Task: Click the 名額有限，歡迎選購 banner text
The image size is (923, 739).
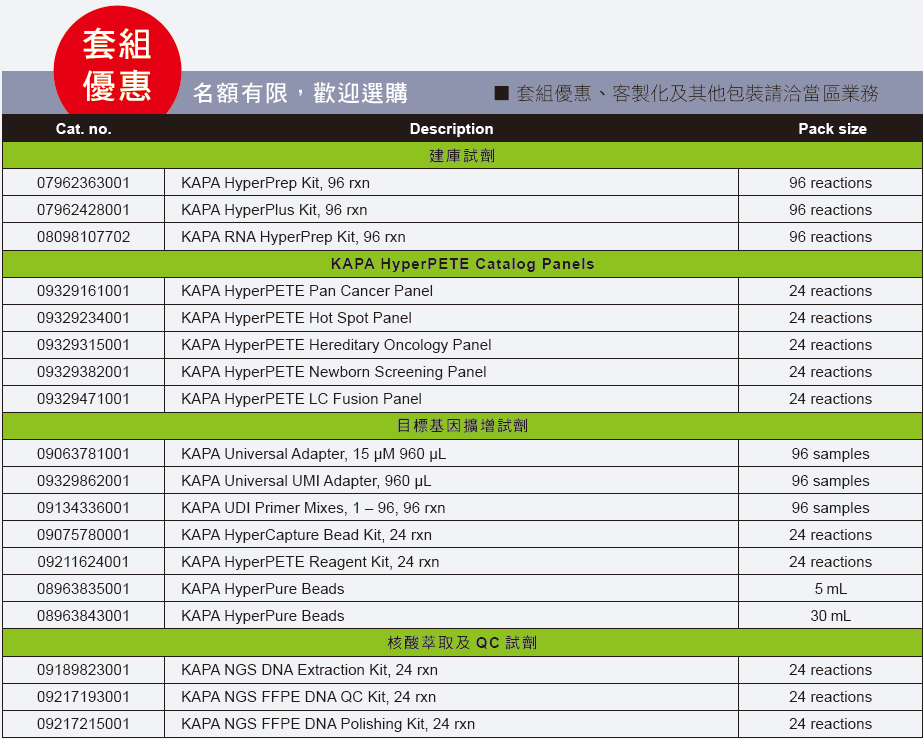Action: pos(300,93)
